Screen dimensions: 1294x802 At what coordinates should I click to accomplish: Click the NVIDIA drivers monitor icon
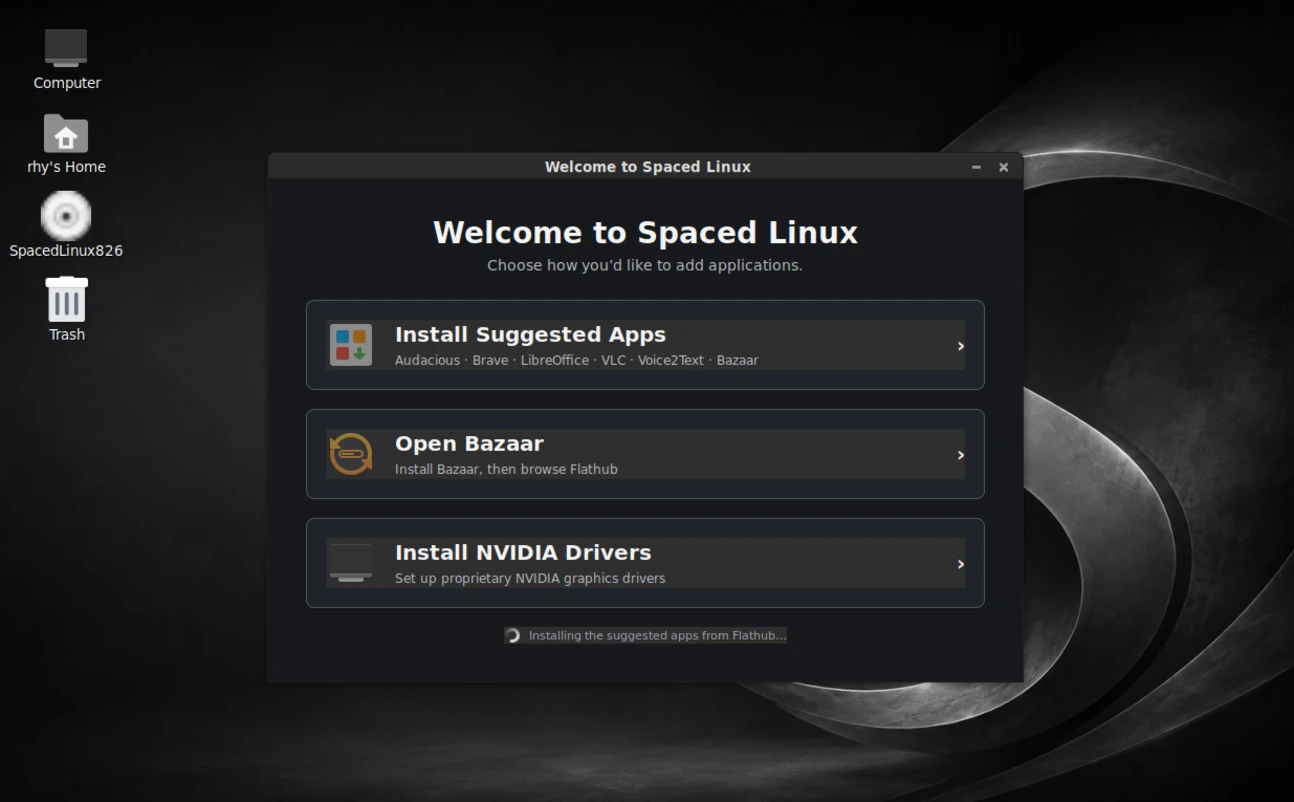click(x=351, y=563)
